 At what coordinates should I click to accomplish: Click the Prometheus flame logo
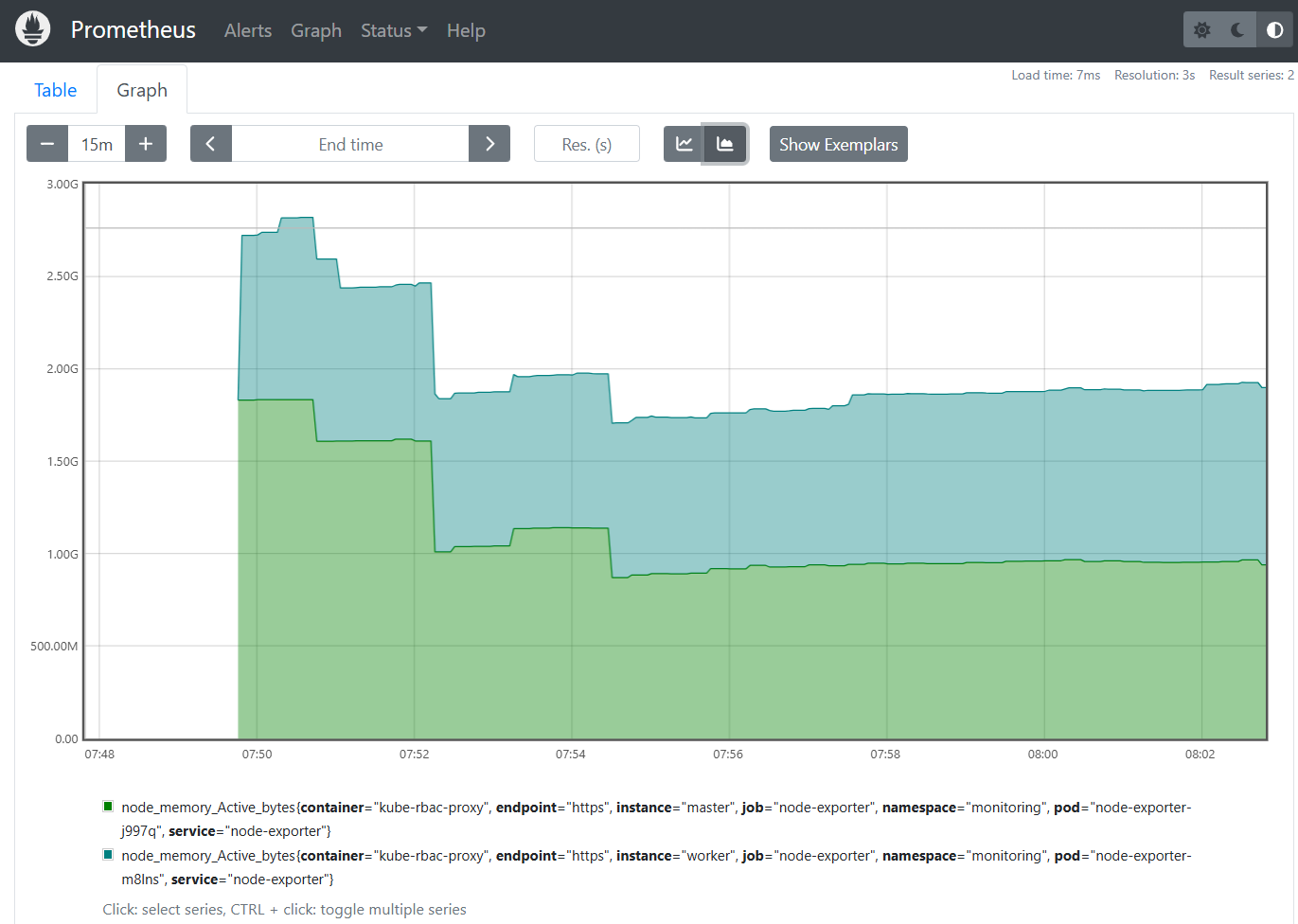33,29
